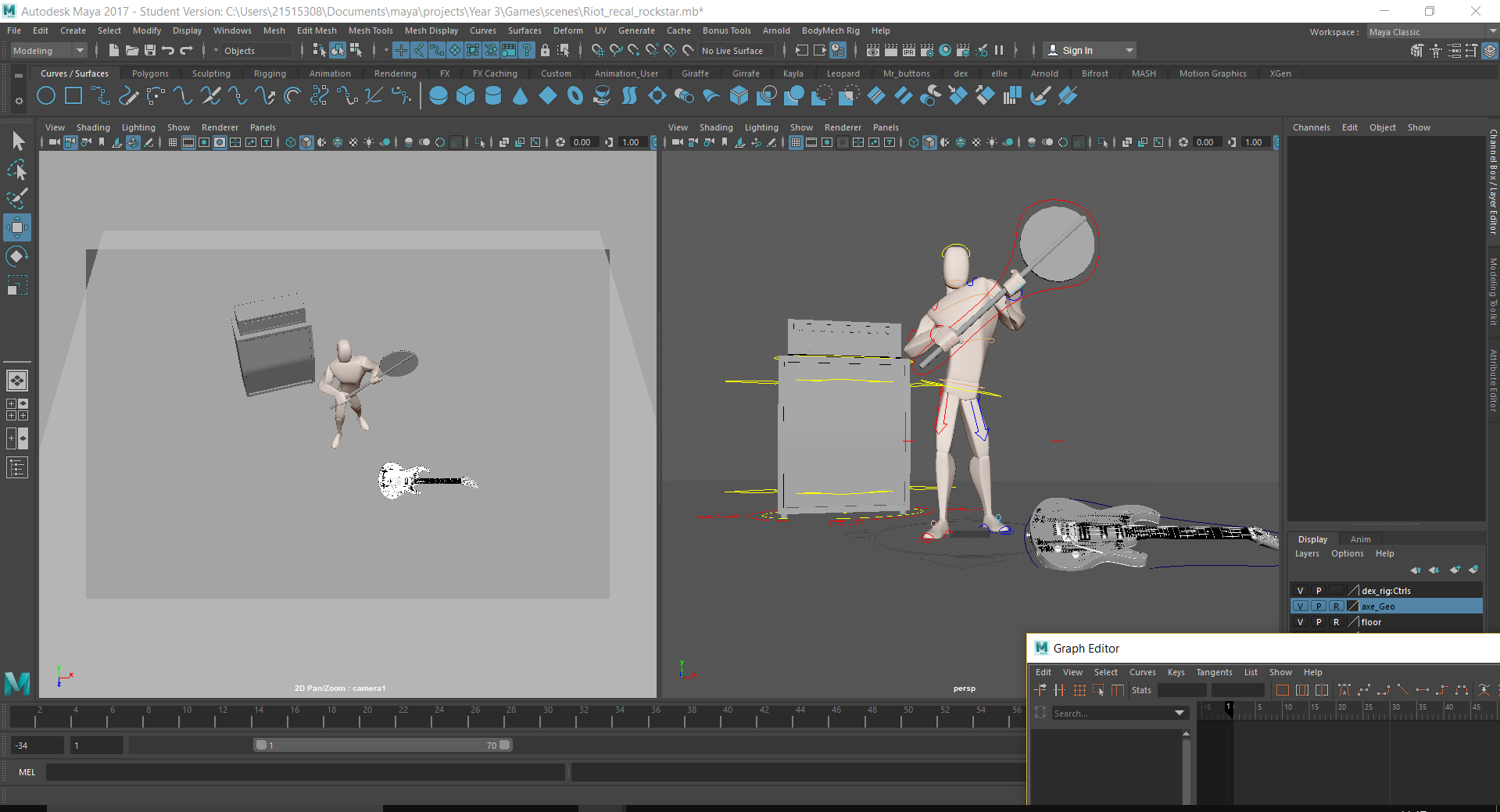Activate the Select tool in the toolbox
Viewport: 1500px width, 812px height.
[17, 141]
